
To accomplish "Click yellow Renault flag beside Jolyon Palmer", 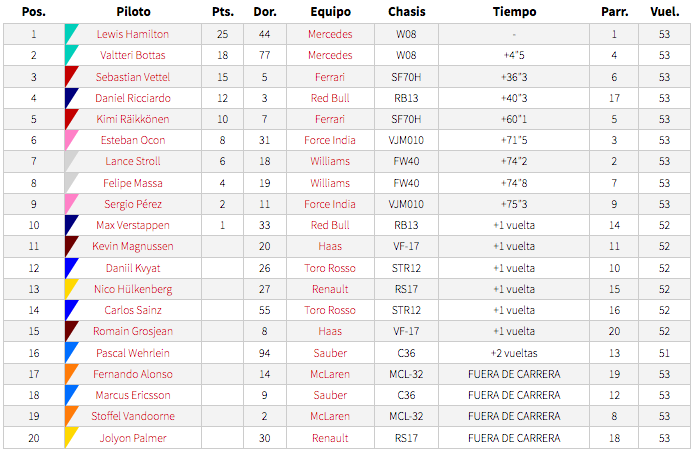I will coord(71,438).
